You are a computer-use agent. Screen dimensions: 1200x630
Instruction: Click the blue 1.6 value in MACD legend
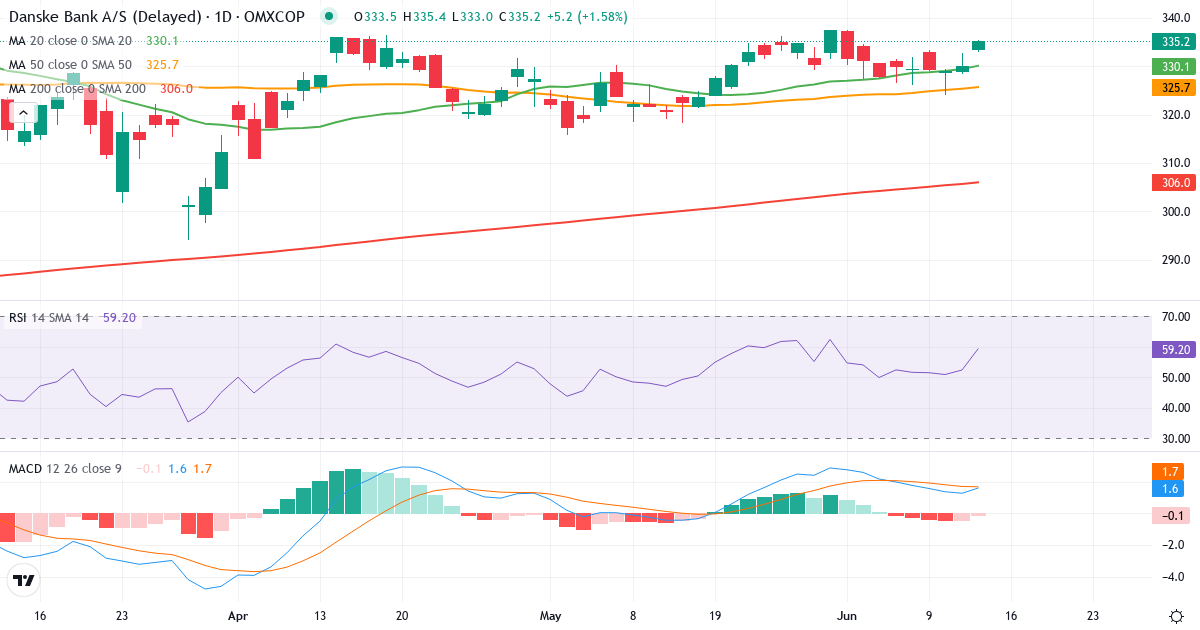[x=177, y=468]
